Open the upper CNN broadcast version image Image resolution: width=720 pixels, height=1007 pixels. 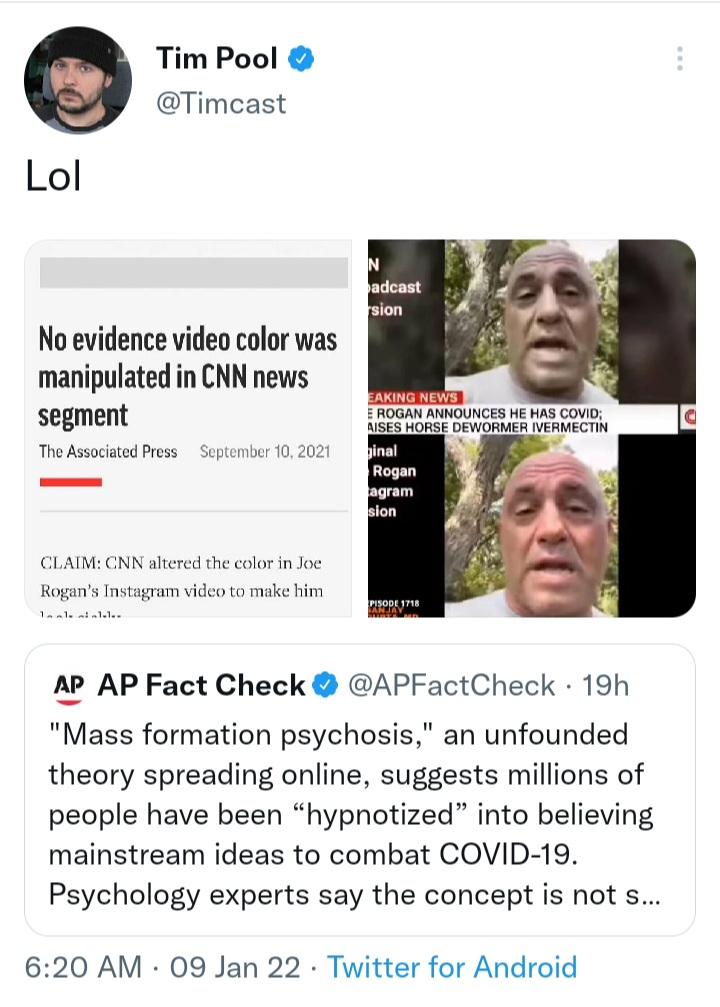click(531, 321)
